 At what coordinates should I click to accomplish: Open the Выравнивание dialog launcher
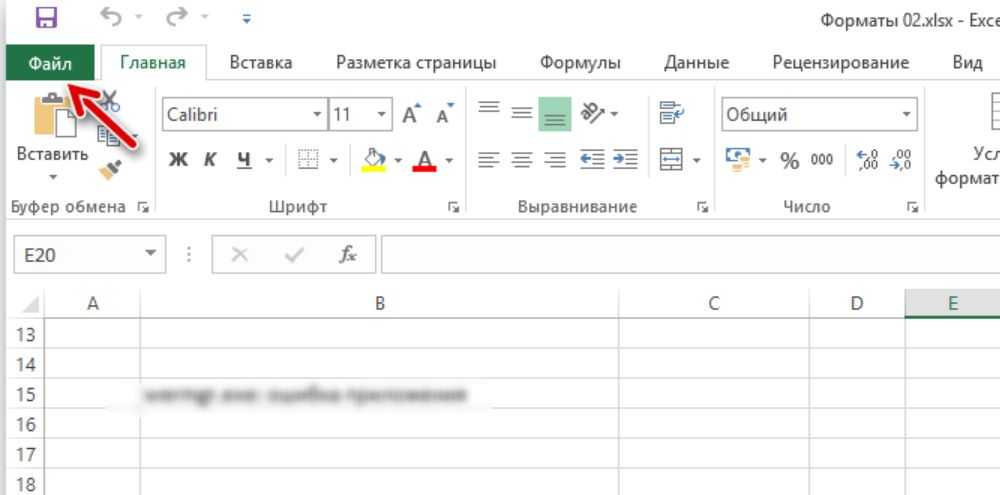click(x=702, y=207)
